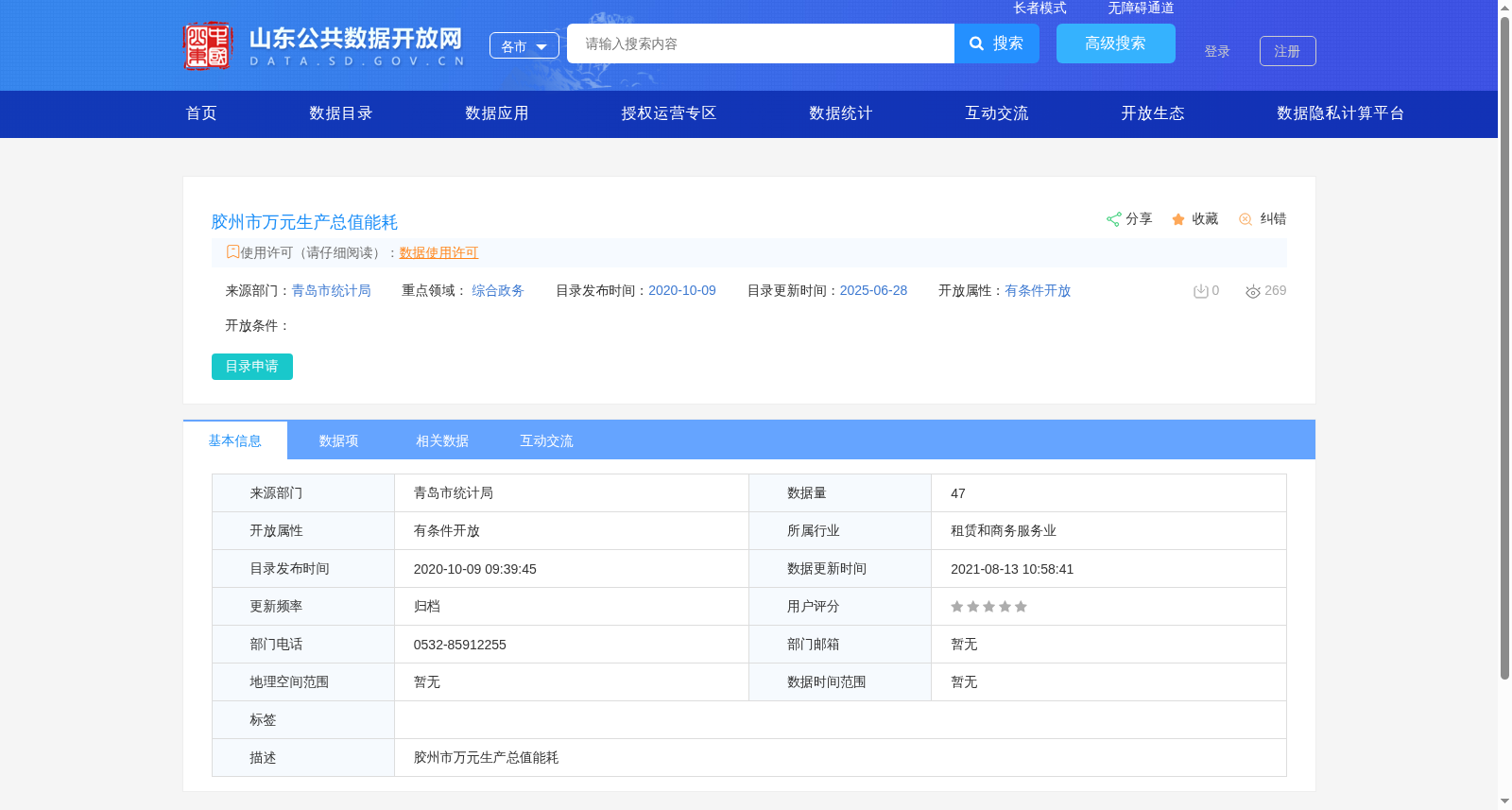Open 数据应用 navigation item
Viewport: 1512px width, 810px height.
[x=497, y=113]
